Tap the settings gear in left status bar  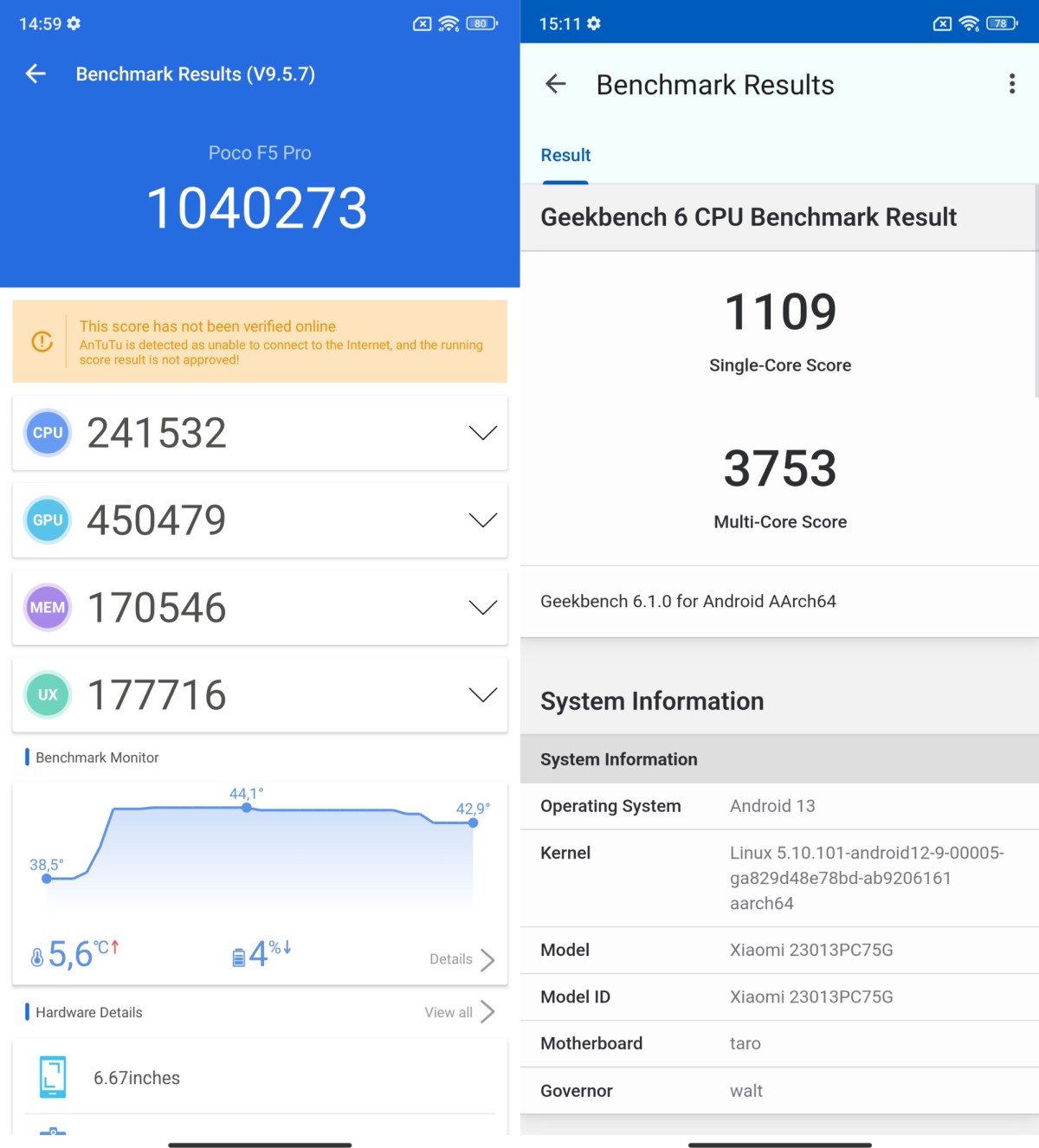pos(74,23)
